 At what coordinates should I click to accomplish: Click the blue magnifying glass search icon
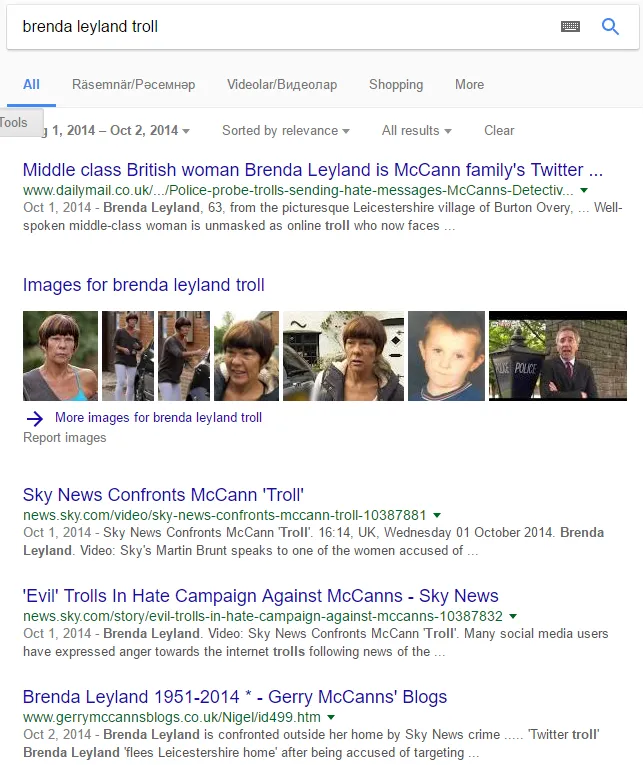click(x=610, y=26)
